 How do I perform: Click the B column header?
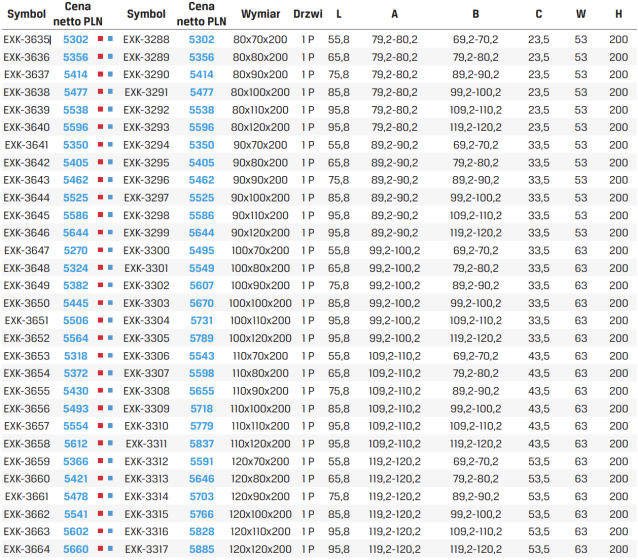click(476, 14)
